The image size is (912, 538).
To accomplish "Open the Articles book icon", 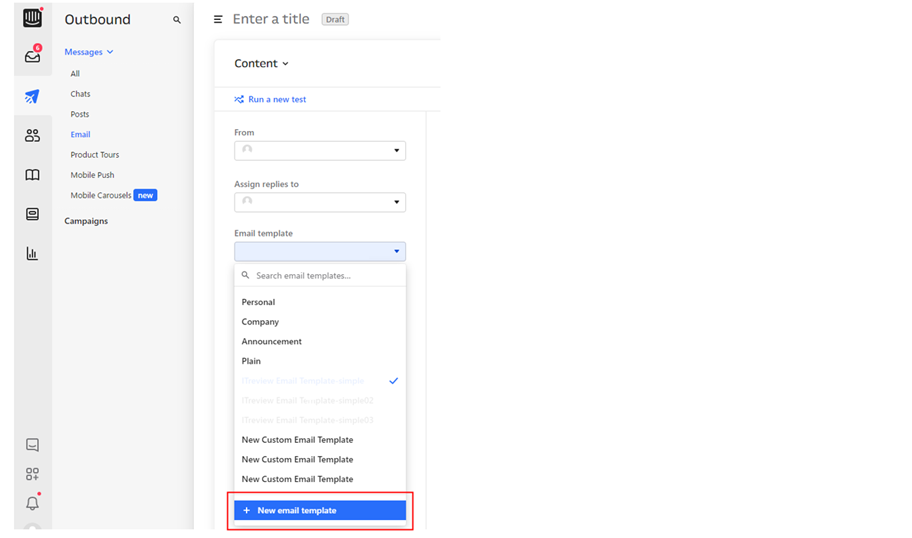I will [32, 175].
